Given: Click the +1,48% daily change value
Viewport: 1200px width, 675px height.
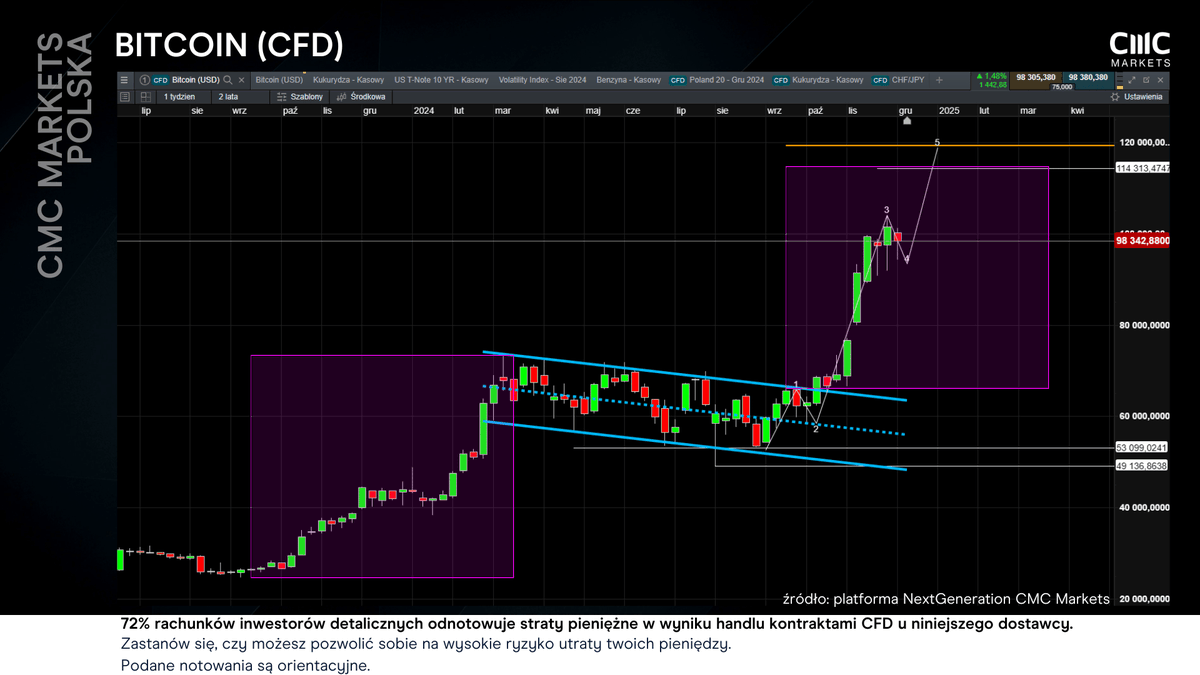Looking at the screenshot, I should [992, 76].
